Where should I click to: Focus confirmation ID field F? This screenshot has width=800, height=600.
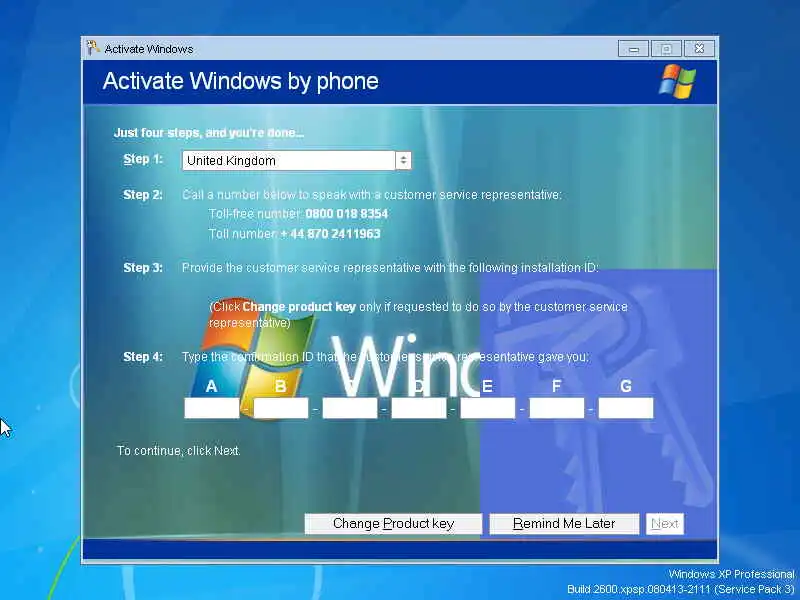[x=557, y=408]
